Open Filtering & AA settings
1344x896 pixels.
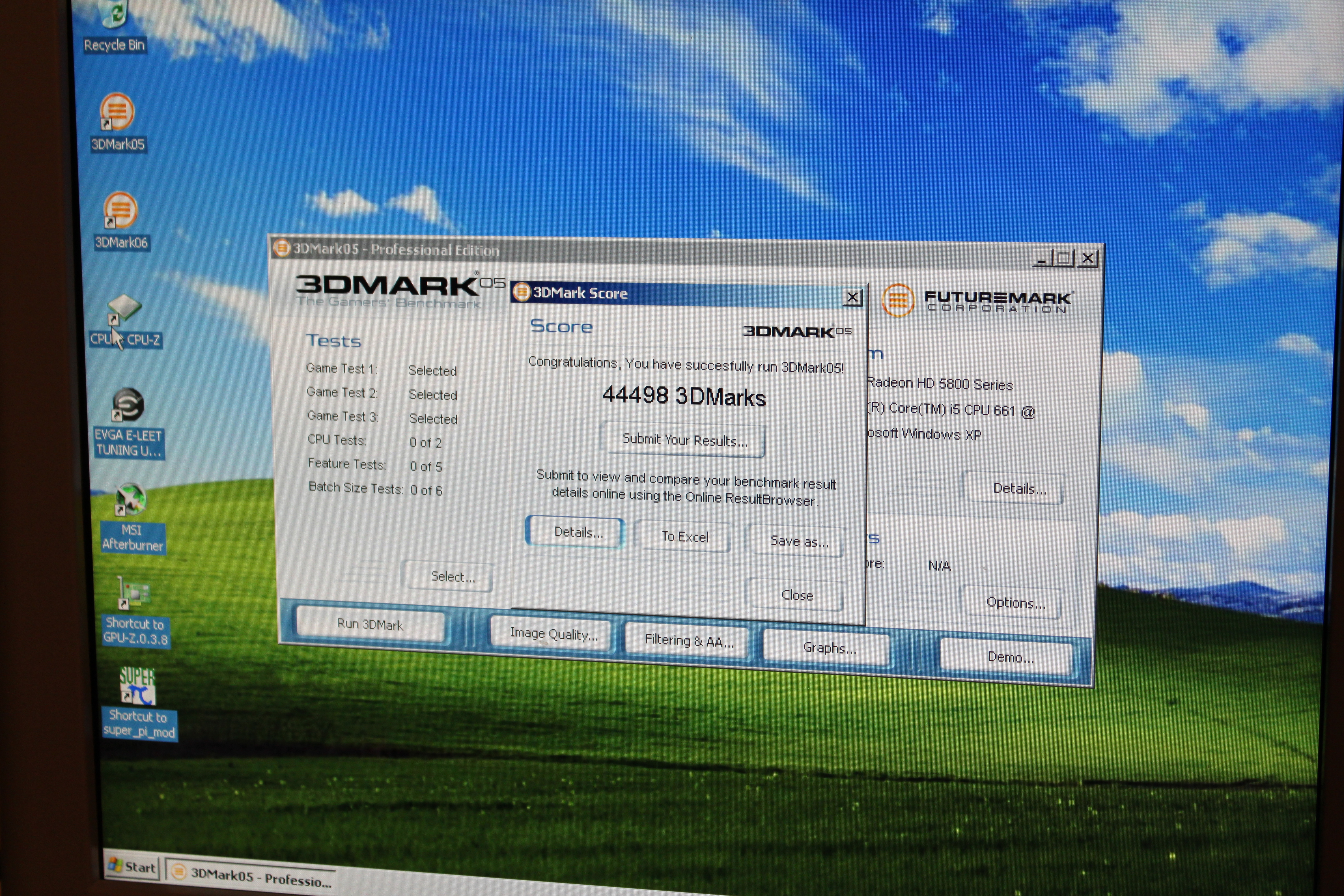pyautogui.click(x=688, y=641)
